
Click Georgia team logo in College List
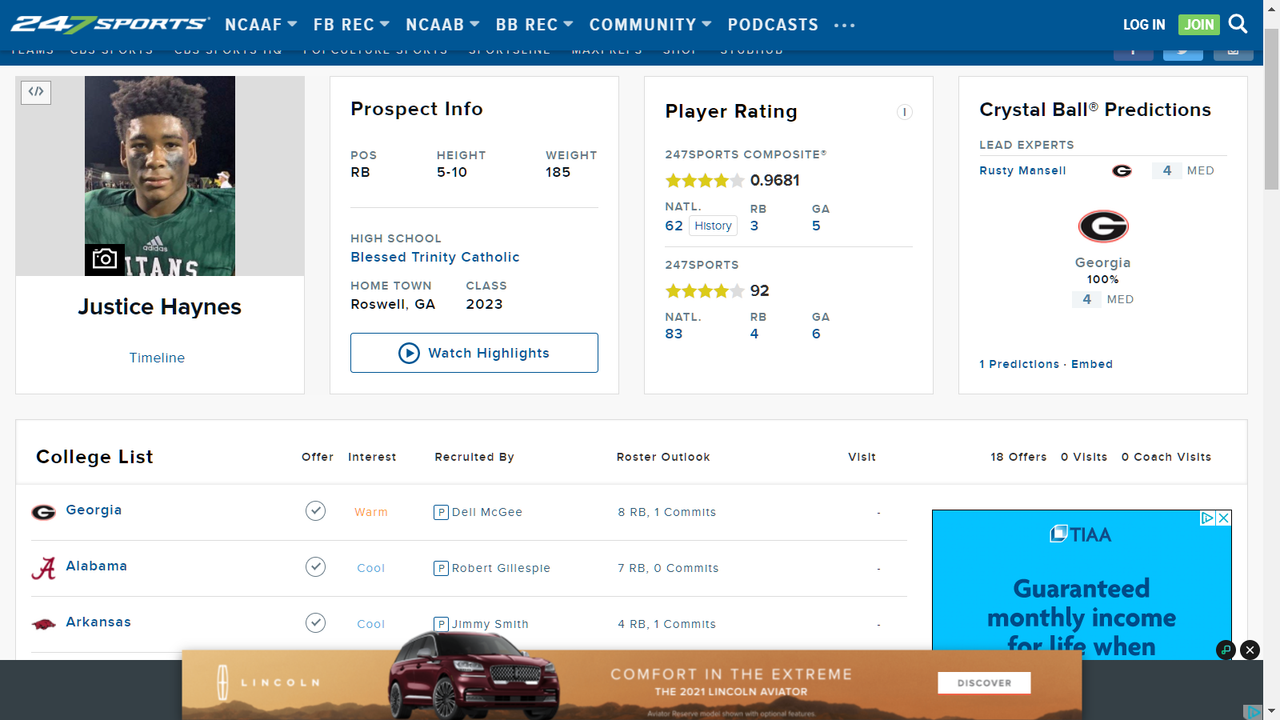coord(43,512)
